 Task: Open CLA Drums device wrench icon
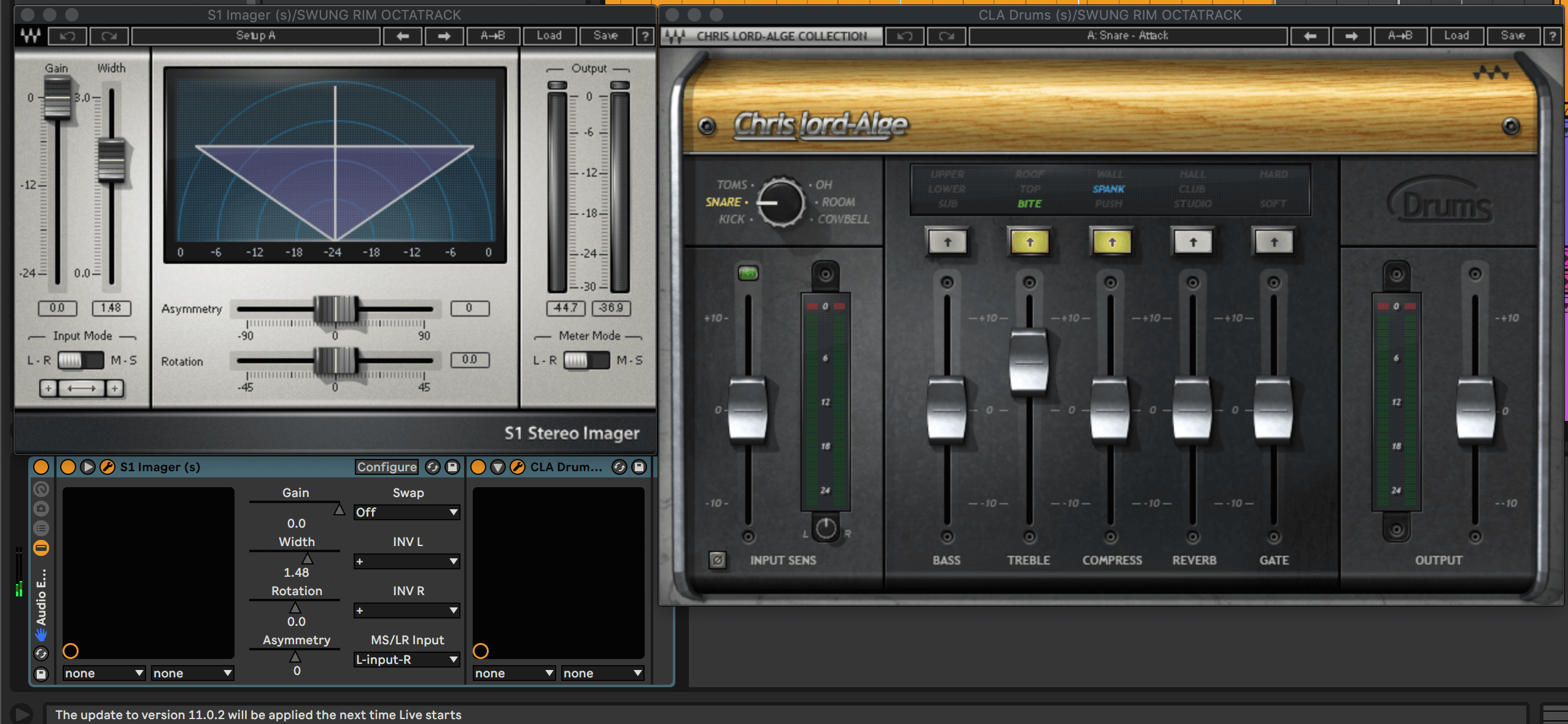pyautogui.click(x=518, y=467)
